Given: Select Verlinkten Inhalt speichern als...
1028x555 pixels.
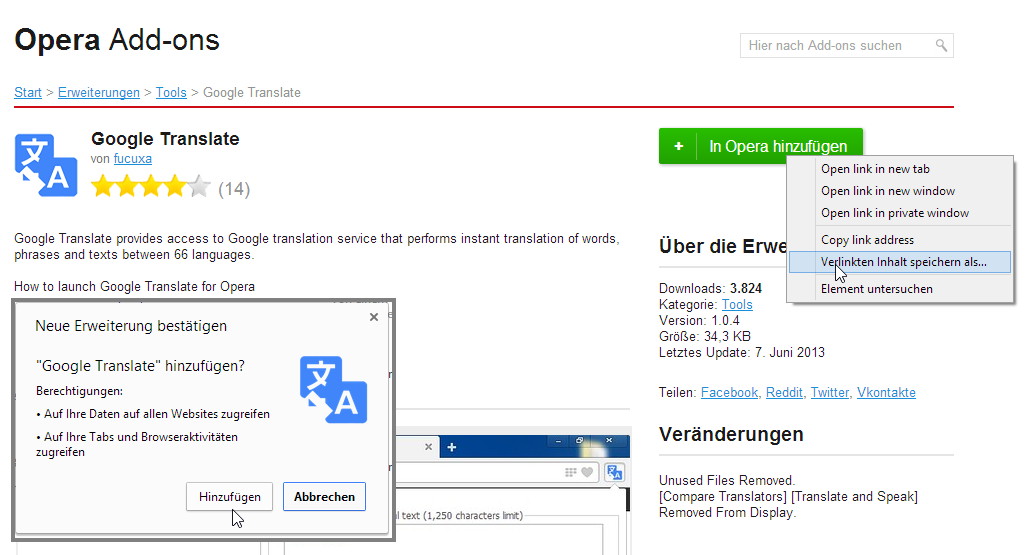Looking at the screenshot, I should 900,261.
